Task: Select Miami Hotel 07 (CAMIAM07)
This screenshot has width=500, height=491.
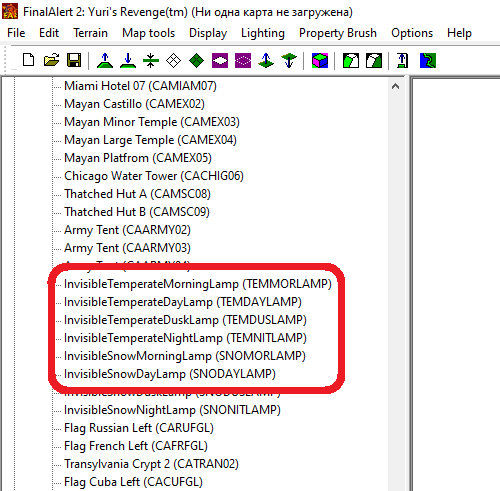Action: (x=140, y=86)
